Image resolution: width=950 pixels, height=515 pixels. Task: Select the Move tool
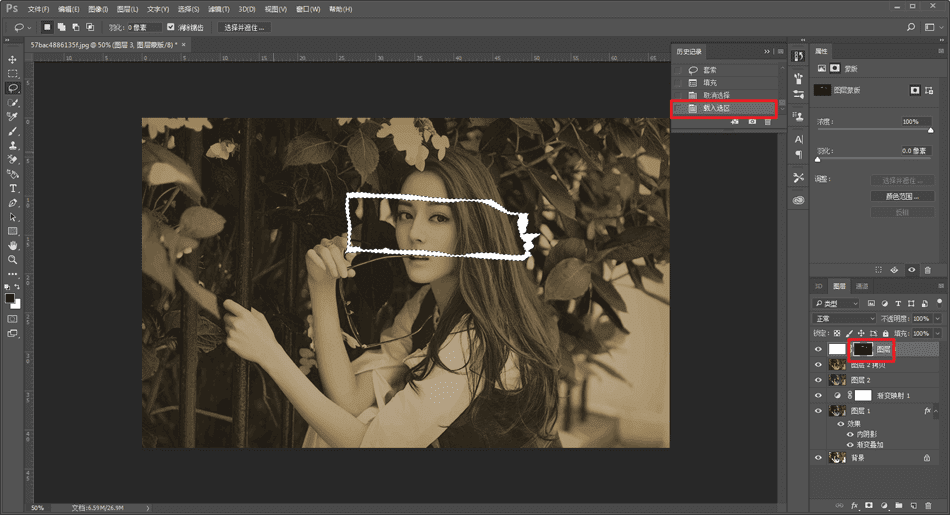pos(13,59)
